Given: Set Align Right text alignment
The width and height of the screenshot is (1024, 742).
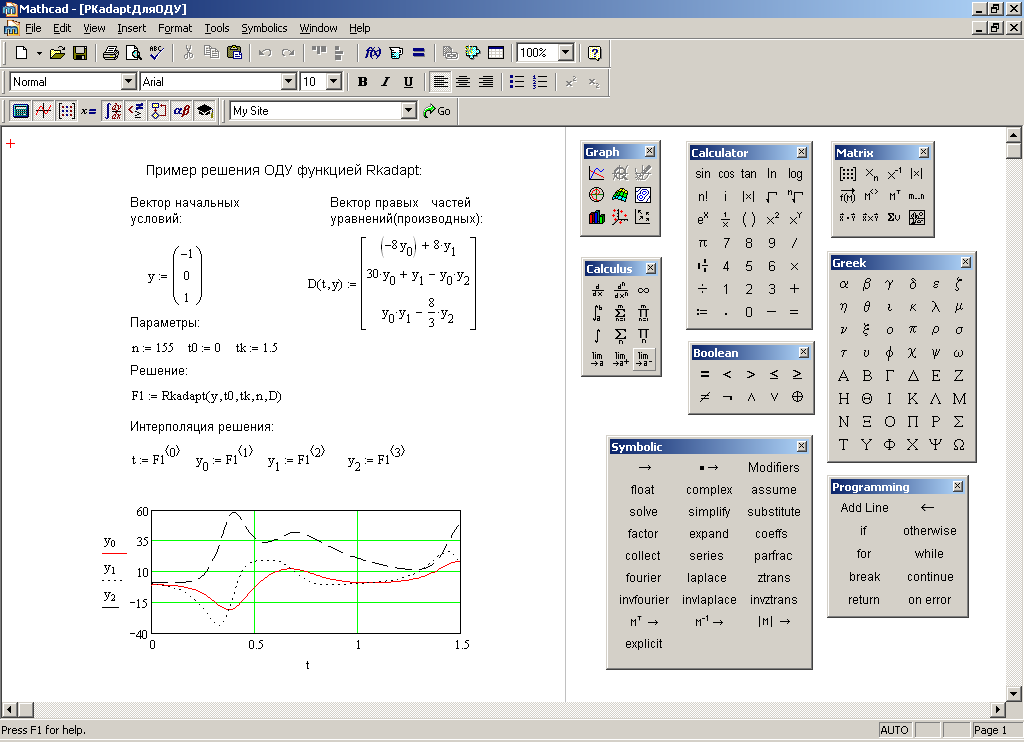Looking at the screenshot, I should point(486,82).
